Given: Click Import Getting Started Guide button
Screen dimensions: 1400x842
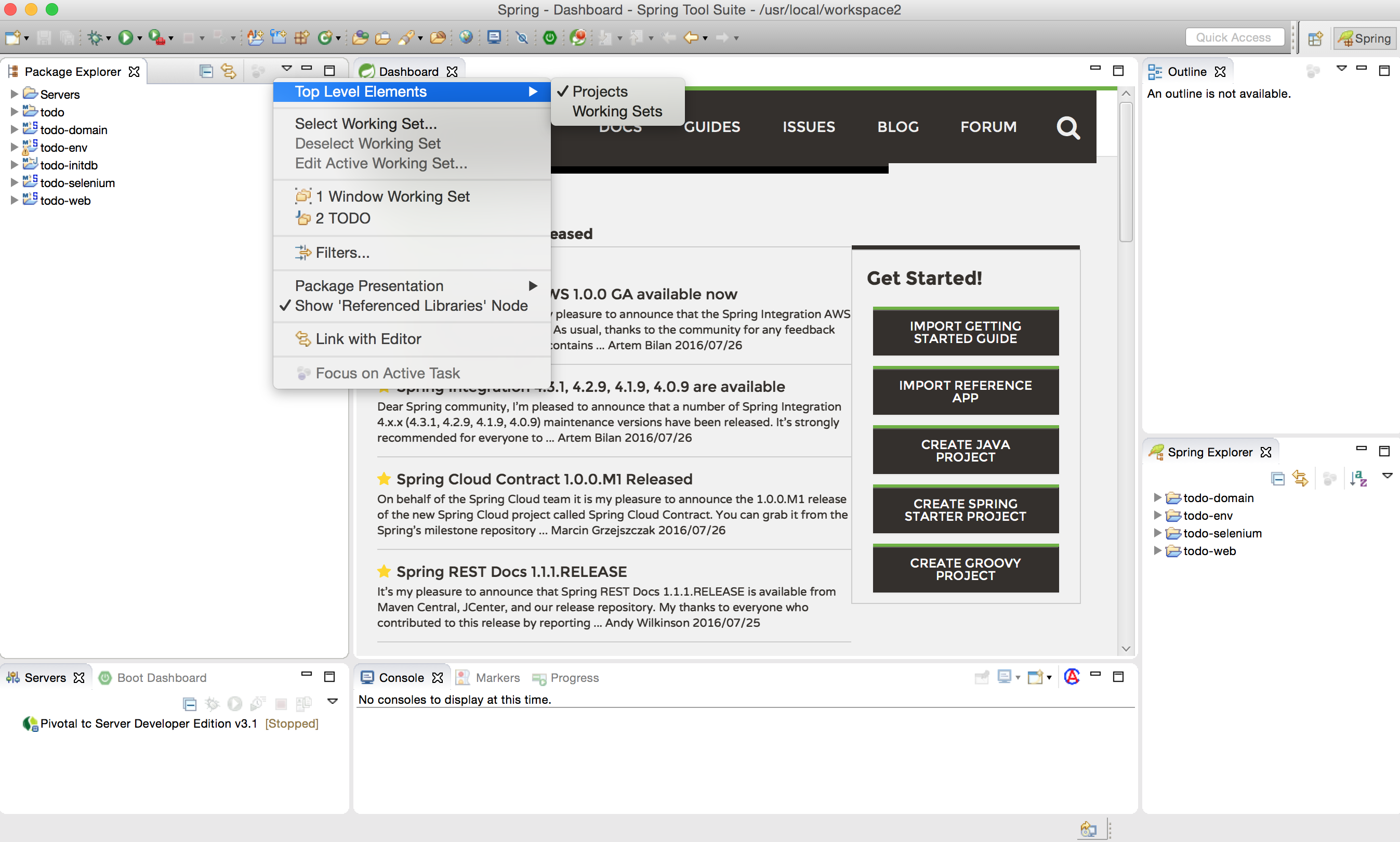Looking at the screenshot, I should point(965,332).
